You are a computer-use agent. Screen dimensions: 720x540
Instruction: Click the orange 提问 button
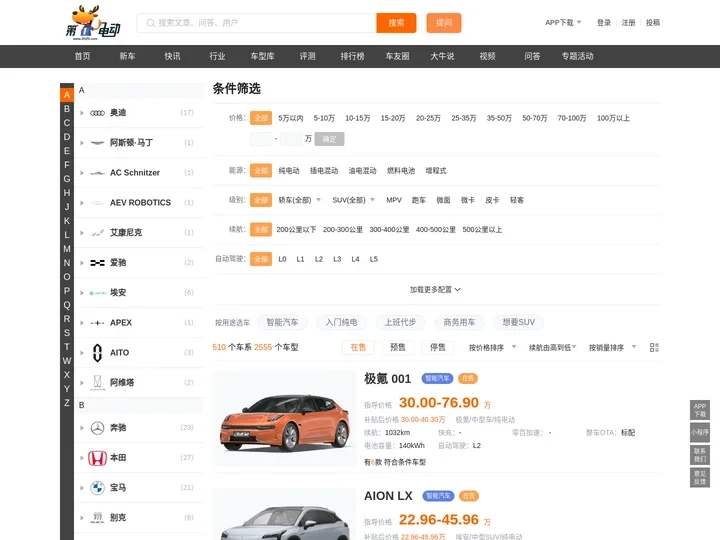(x=444, y=23)
